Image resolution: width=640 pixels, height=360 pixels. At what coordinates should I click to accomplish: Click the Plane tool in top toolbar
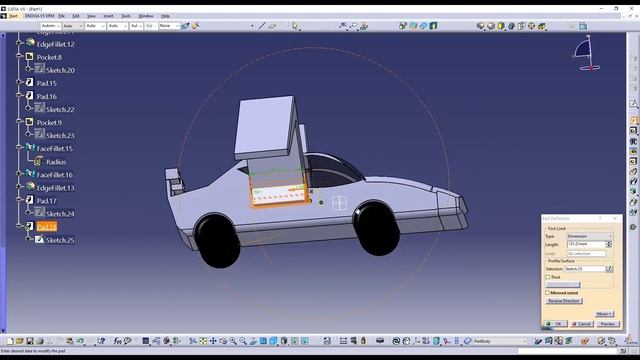point(272,26)
